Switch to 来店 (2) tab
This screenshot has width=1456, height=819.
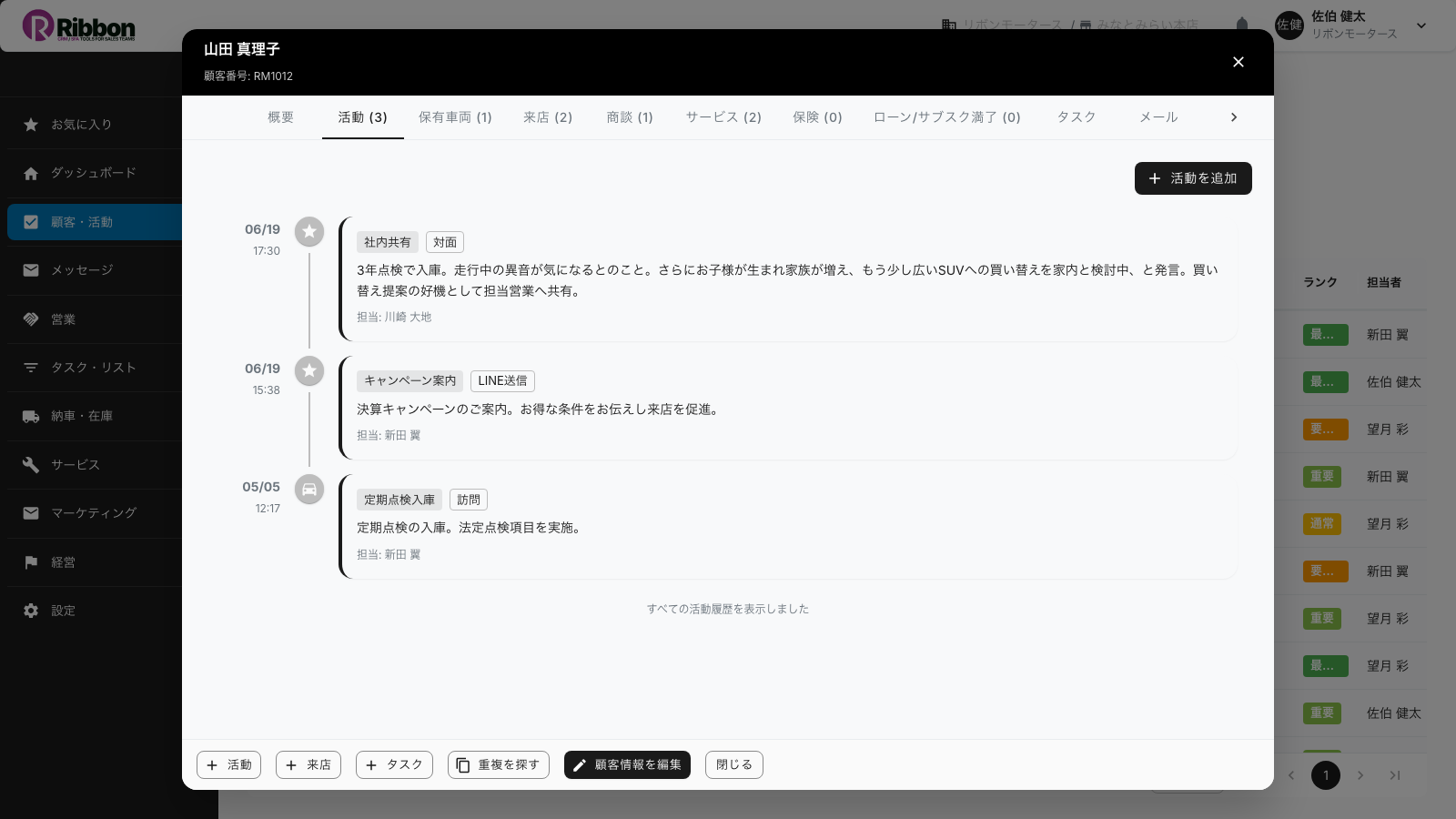click(548, 117)
